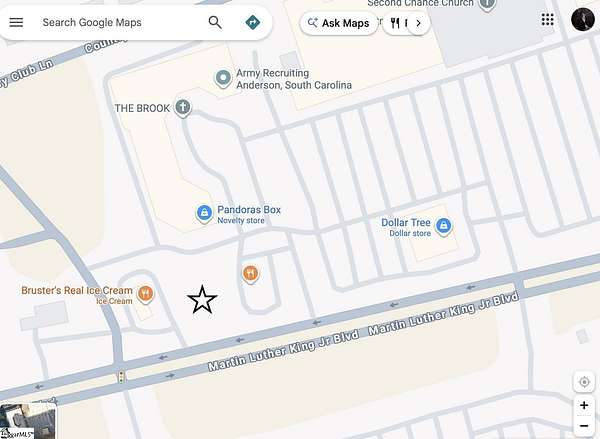The width and height of the screenshot is (600, 439).
Task: Click the black star marker
Action: [x=202, y=300]
